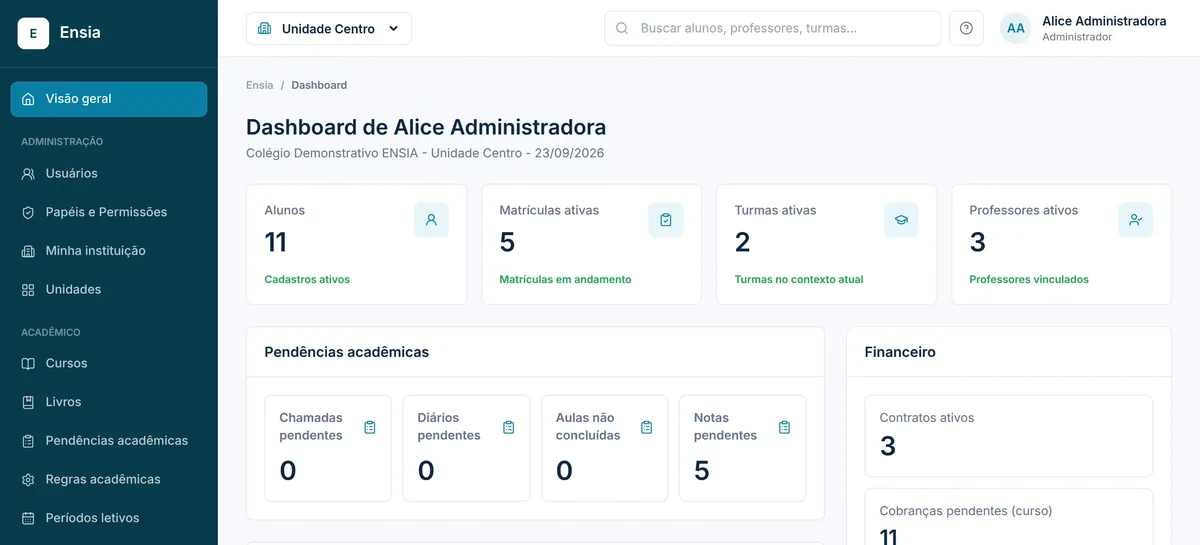The height and width of the screenshot is (545, 1200).
Task: Navigate to Unidades
Action: (x=109, y=289)
